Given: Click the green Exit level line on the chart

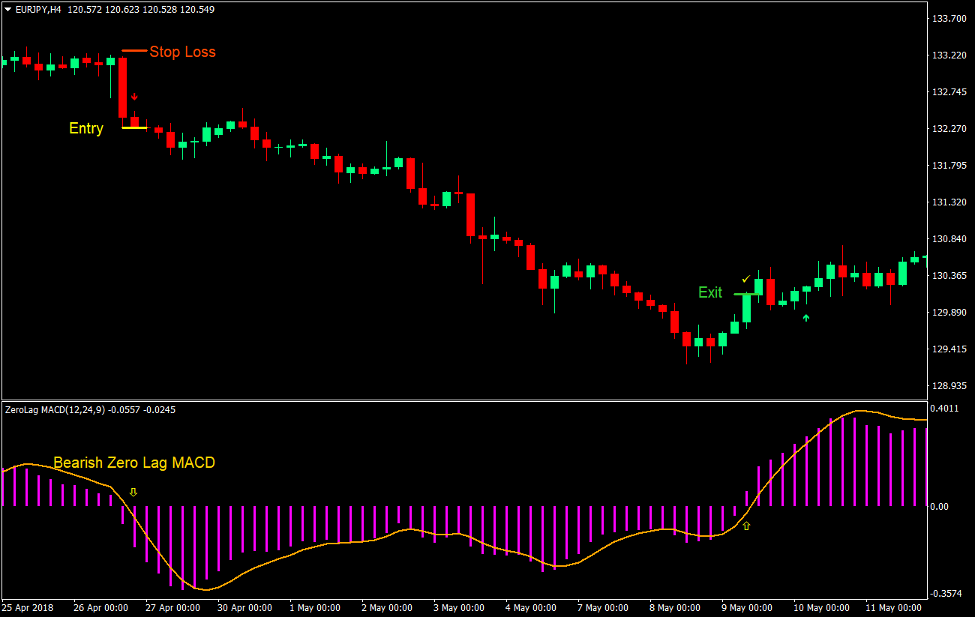Looking at the screenshot, I should click(x=746, y=294).
